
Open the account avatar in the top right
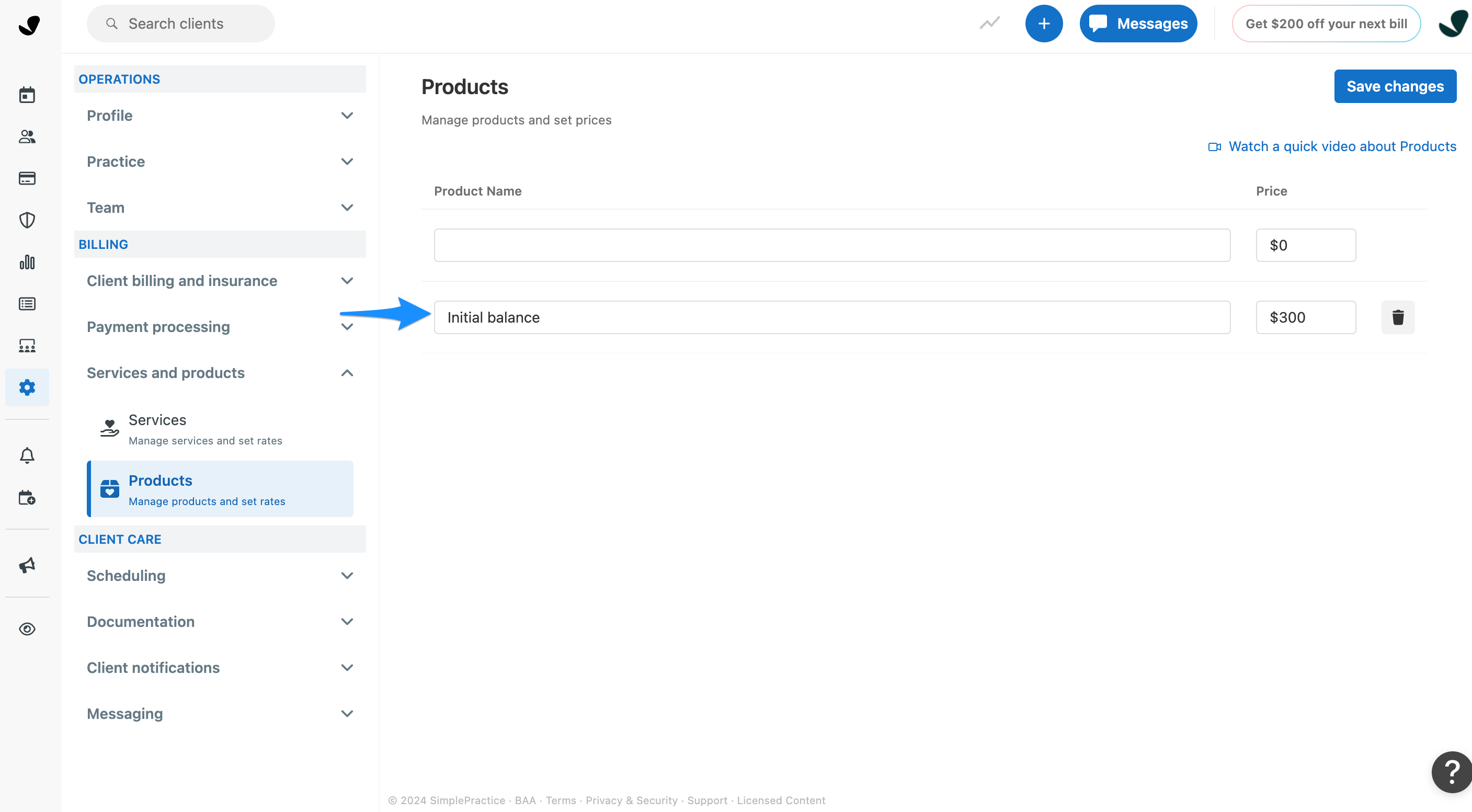[1454, 24]
